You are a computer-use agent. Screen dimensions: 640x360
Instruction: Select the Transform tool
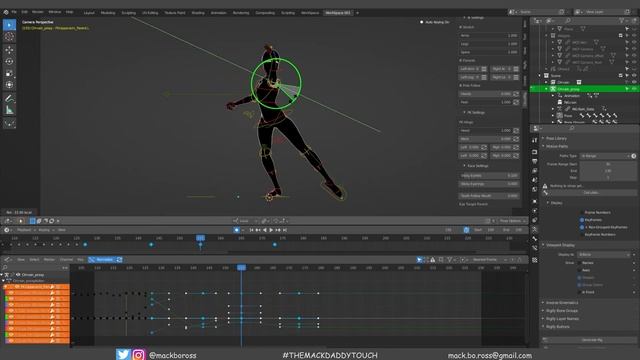[x=9, y=85]
